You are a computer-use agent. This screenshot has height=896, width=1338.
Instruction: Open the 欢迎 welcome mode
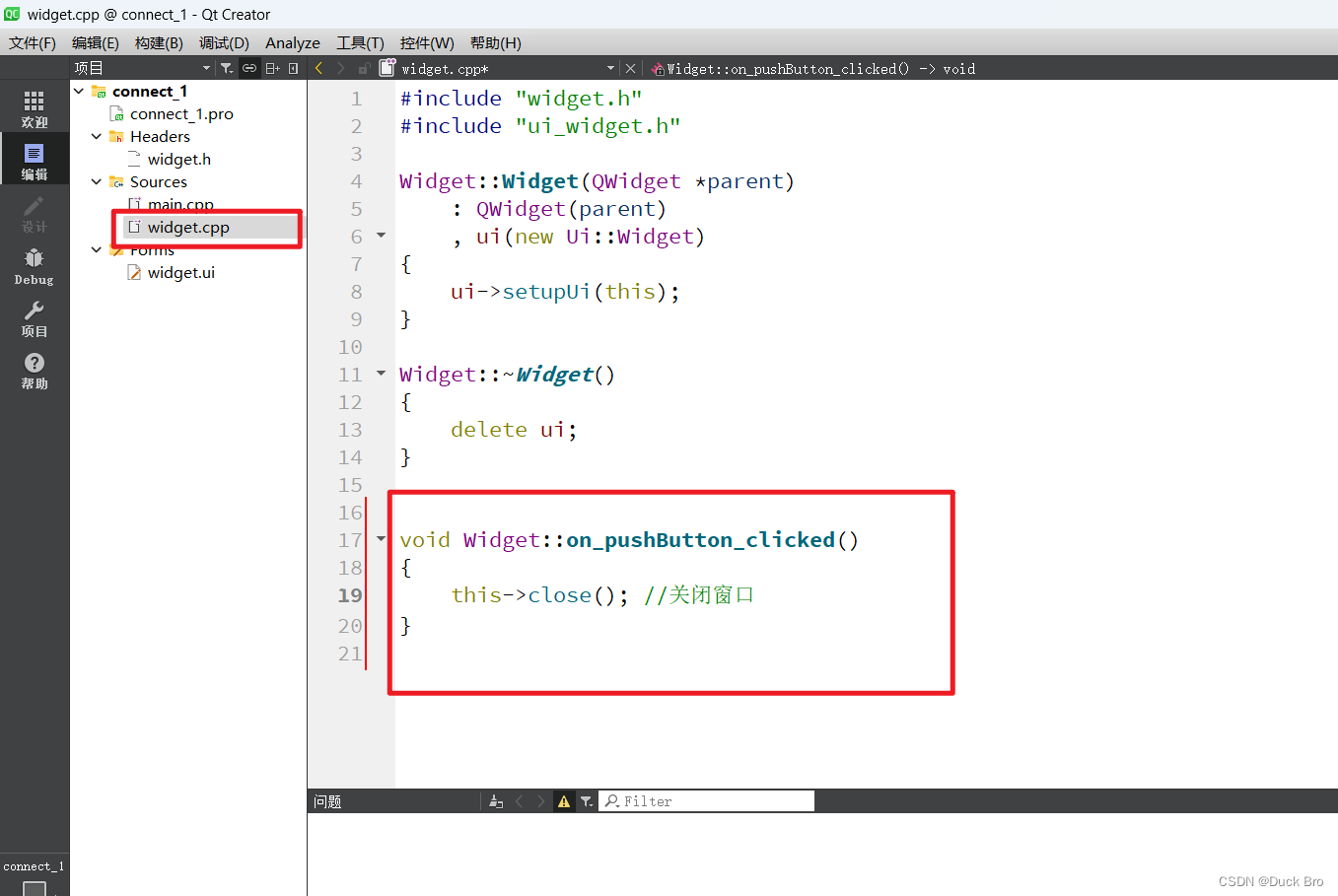pos(35,109)
